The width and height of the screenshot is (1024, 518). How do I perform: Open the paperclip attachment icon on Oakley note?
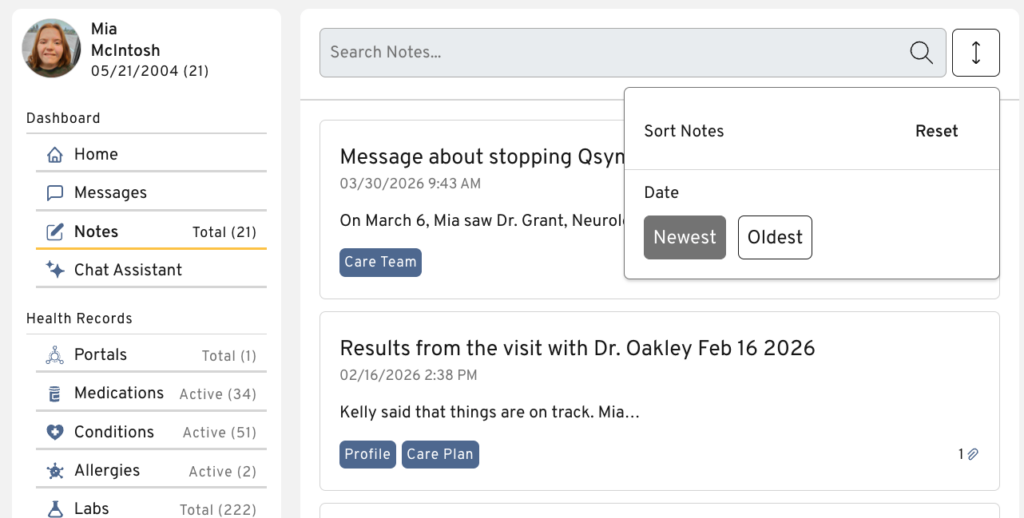pyautogui.click(x=973, y=454)
